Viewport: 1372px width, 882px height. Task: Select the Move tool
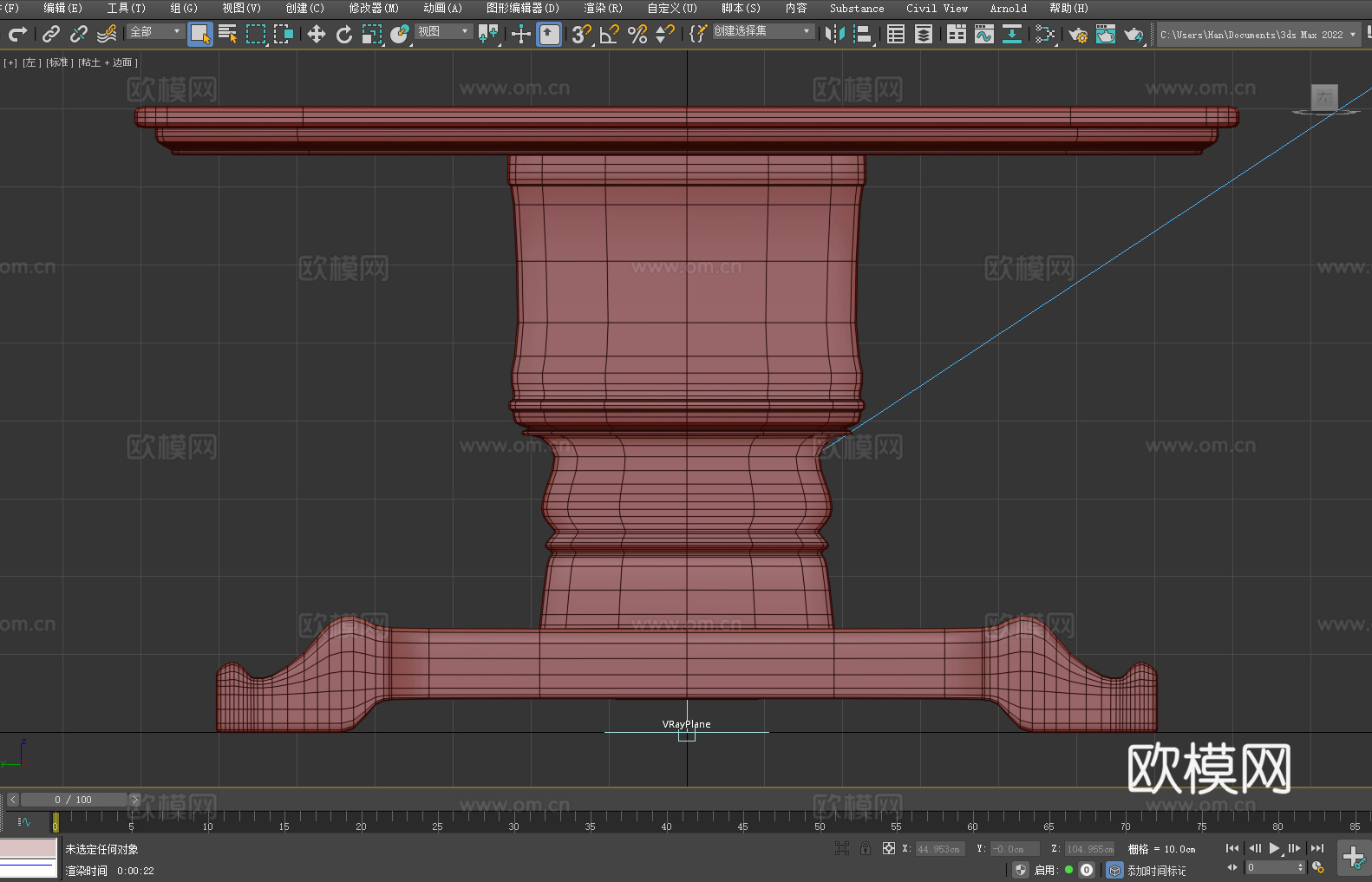[317, 34]
